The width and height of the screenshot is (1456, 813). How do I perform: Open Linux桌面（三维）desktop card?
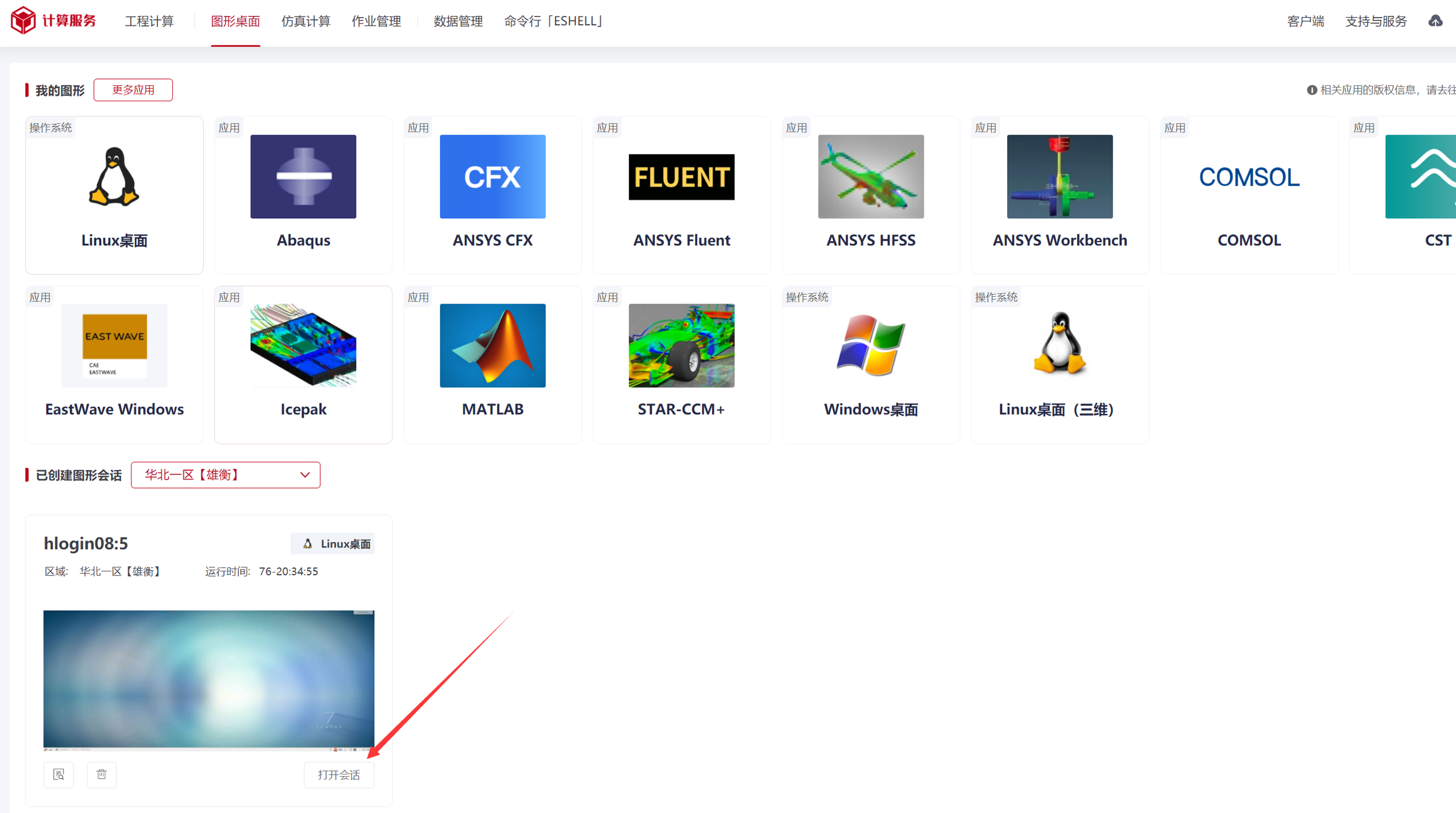click(x=1060, y=364)
